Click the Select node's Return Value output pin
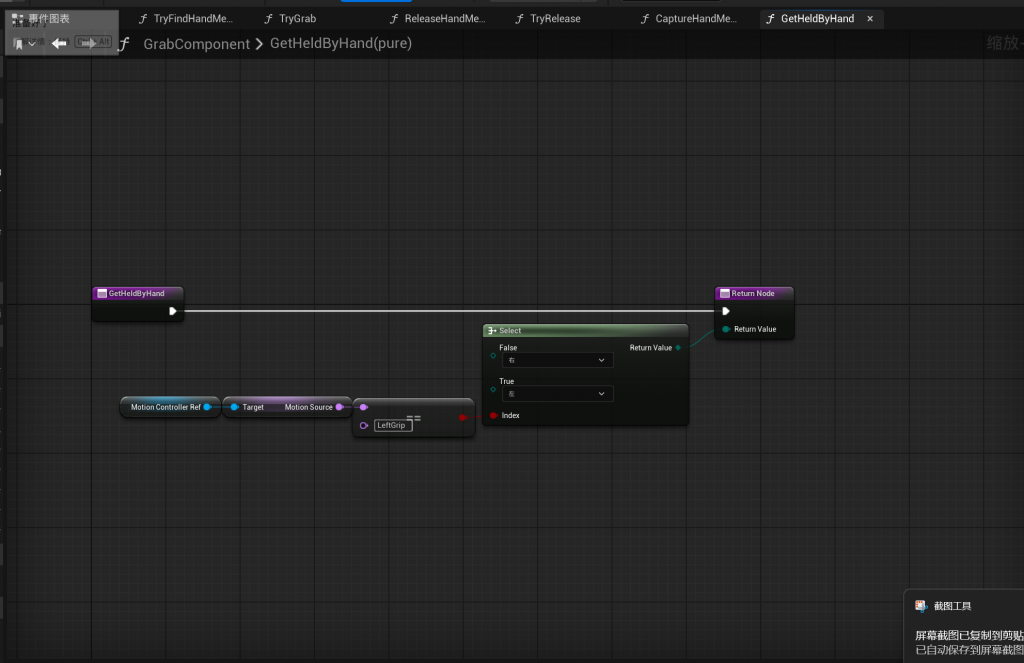The width and height of the screenshot is (1024, 663). (x=678, y=348)
